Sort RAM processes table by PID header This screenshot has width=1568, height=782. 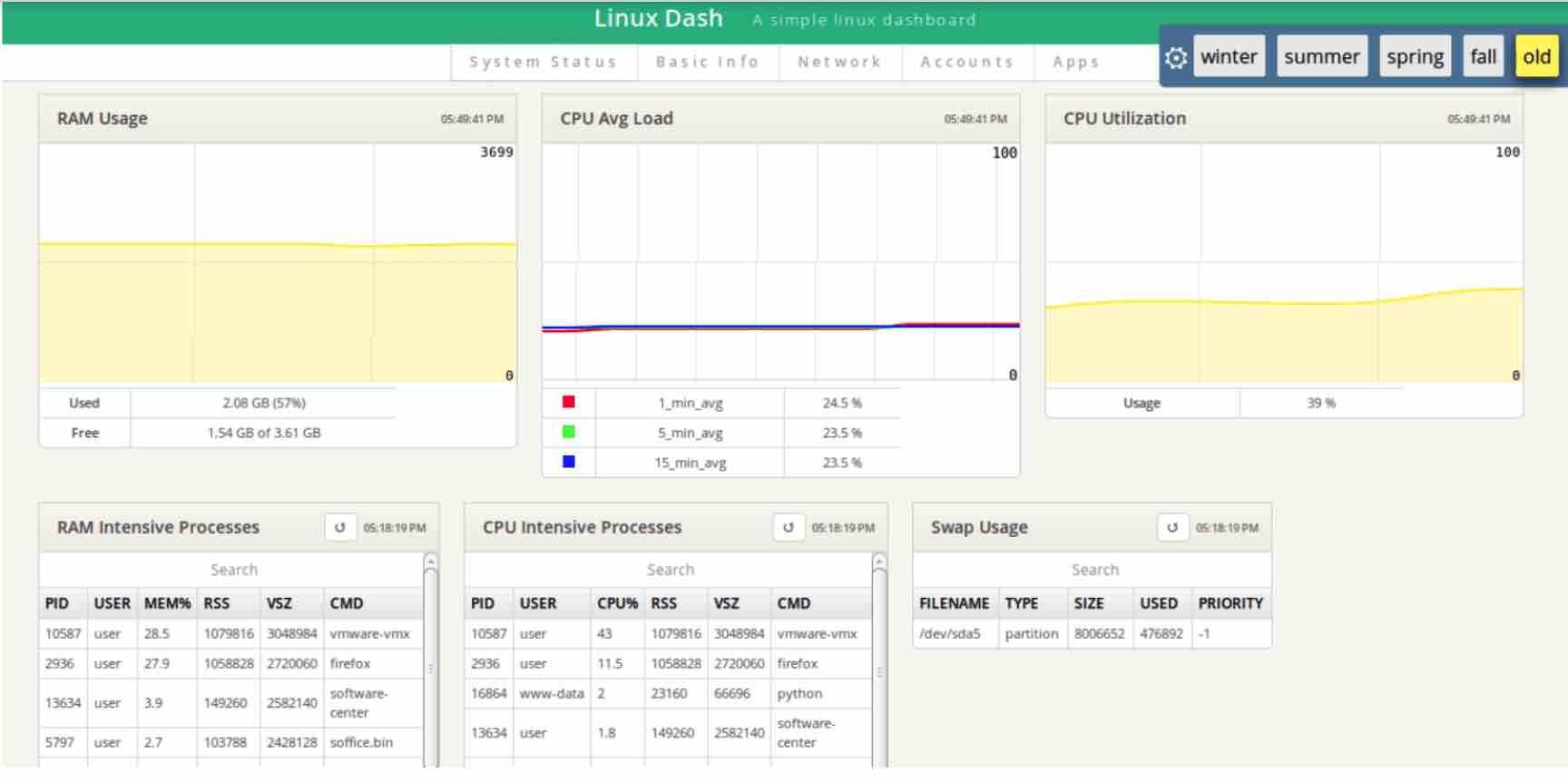coord(57,603)
